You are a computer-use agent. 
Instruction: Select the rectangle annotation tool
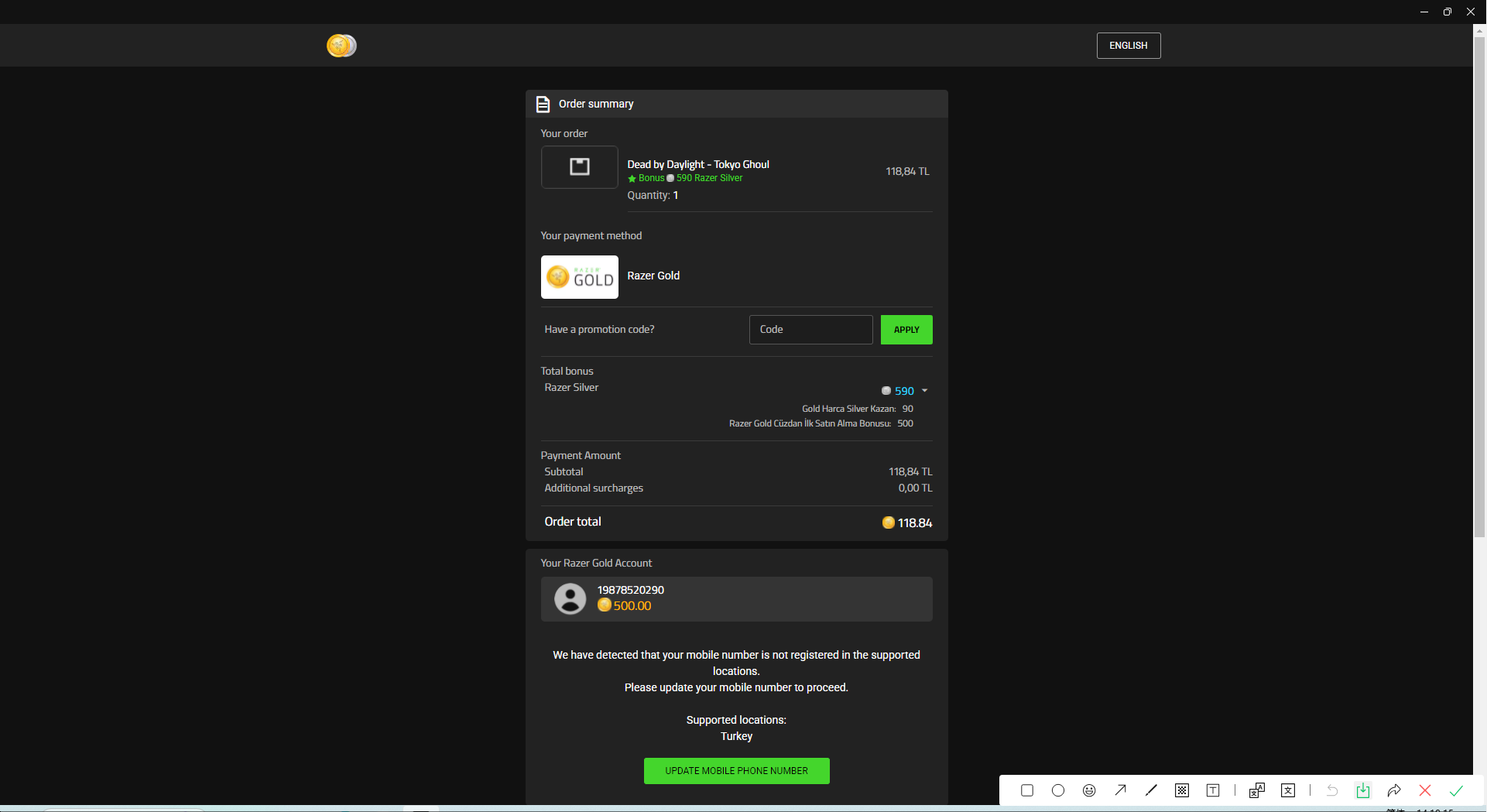(x=1027, y=790)
